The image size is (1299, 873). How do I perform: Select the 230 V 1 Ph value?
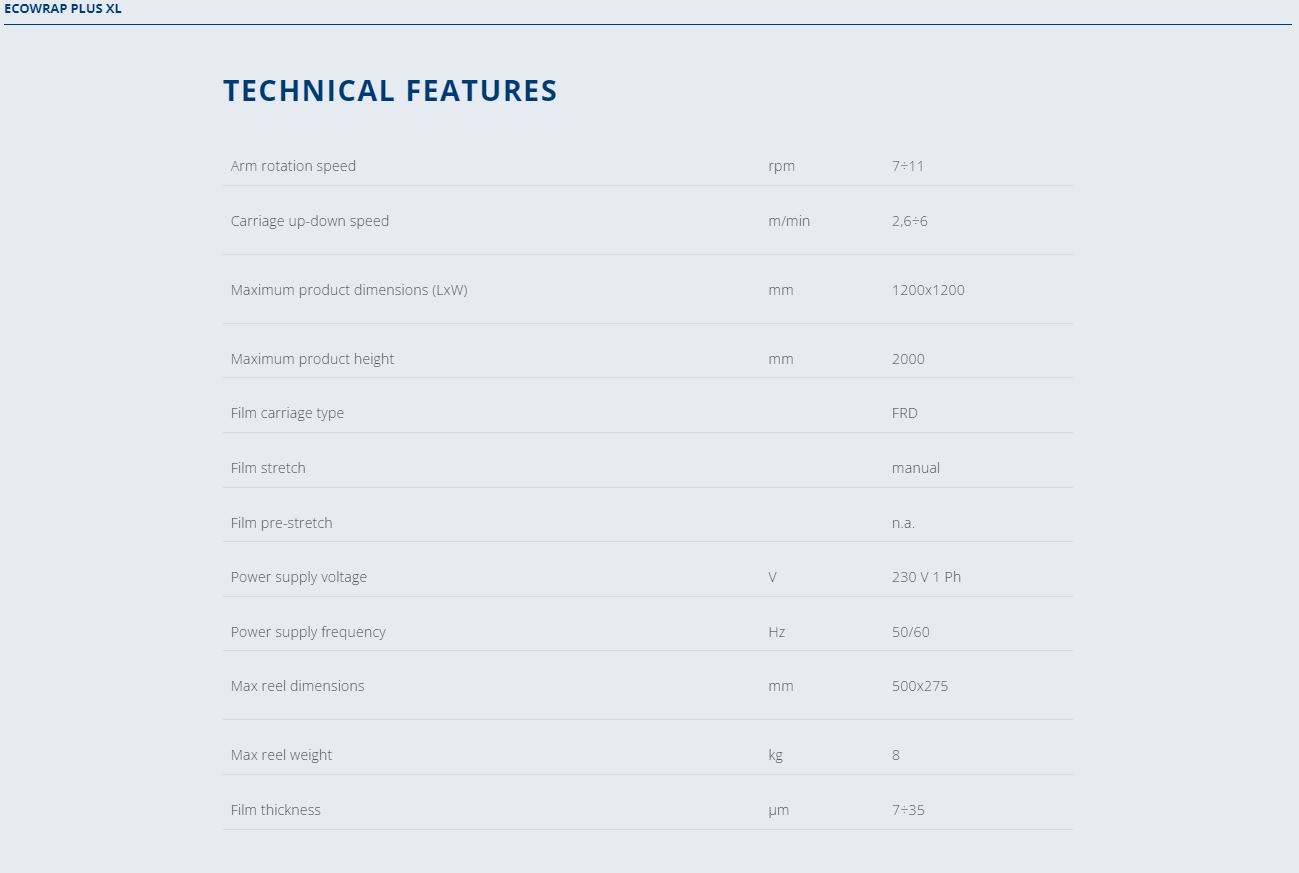[x=926, y=577]
